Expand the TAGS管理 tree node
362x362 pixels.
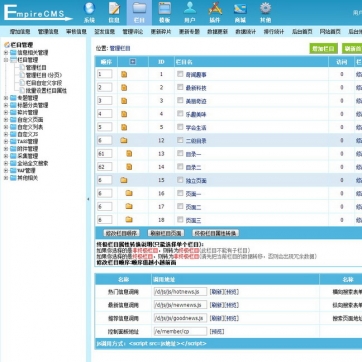(6, 142)
